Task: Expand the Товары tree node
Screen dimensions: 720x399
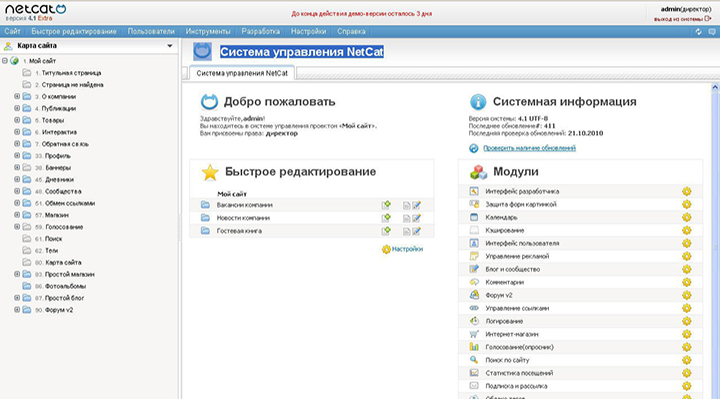Action: tap(17, 120)
